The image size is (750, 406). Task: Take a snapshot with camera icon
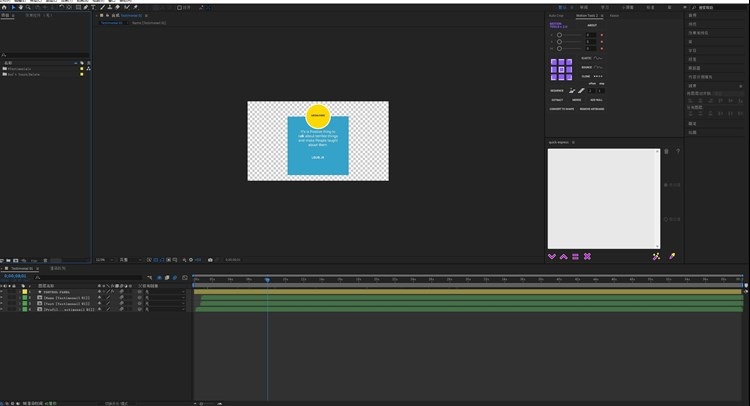pos(210,260)
